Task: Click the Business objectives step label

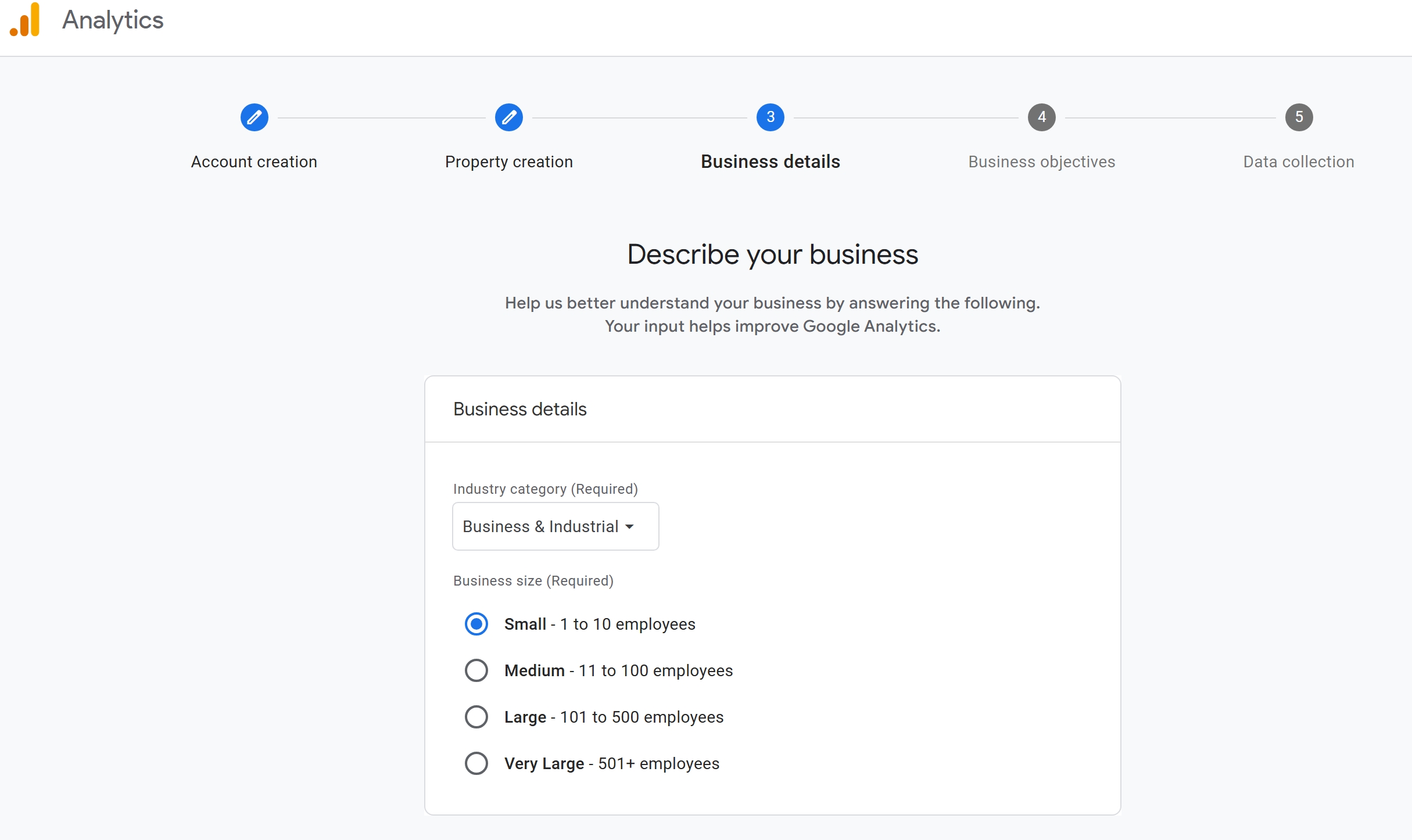Action: coord(1041,161)
